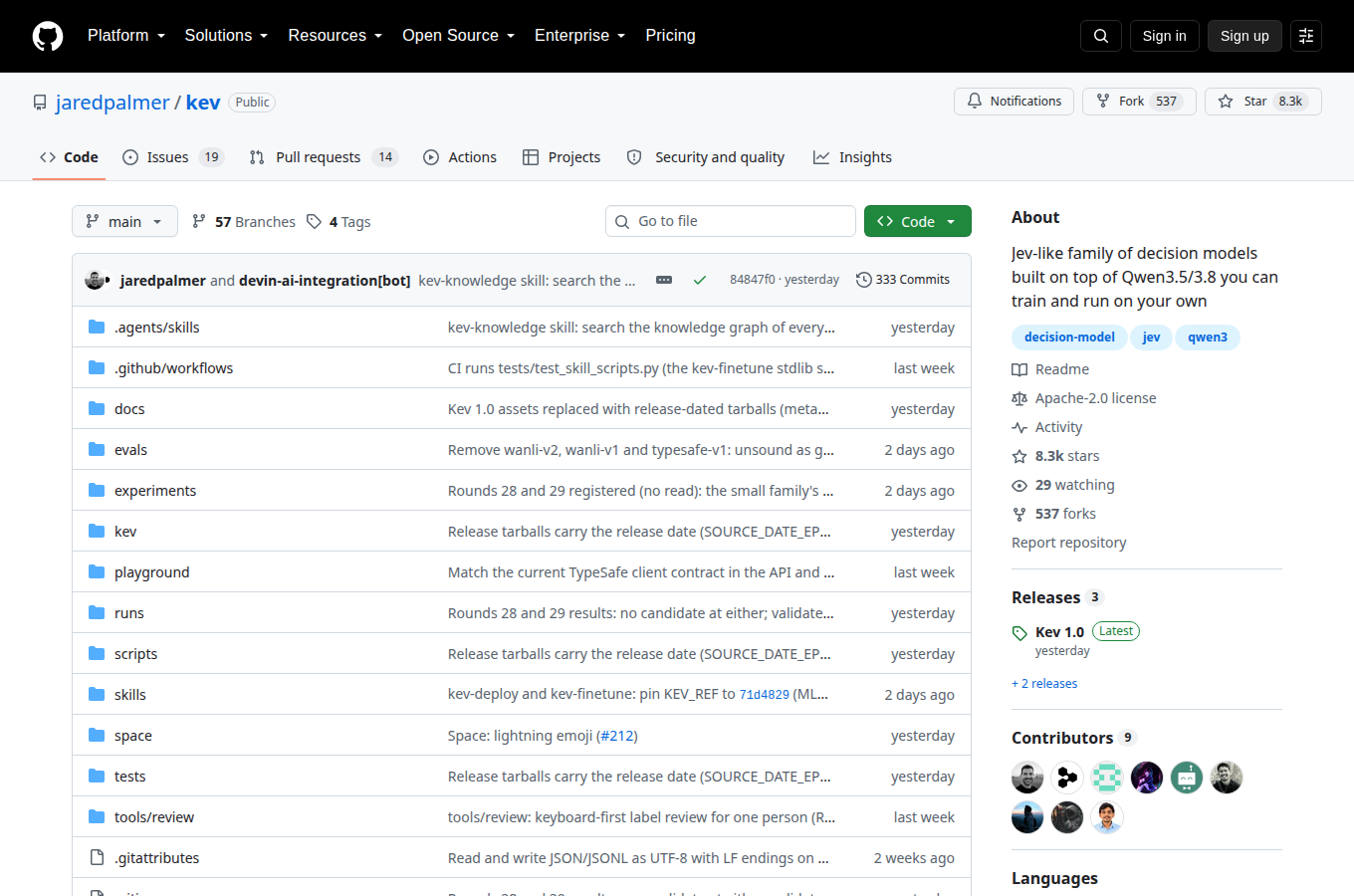Star the kev repository

tap(1263, 102)
